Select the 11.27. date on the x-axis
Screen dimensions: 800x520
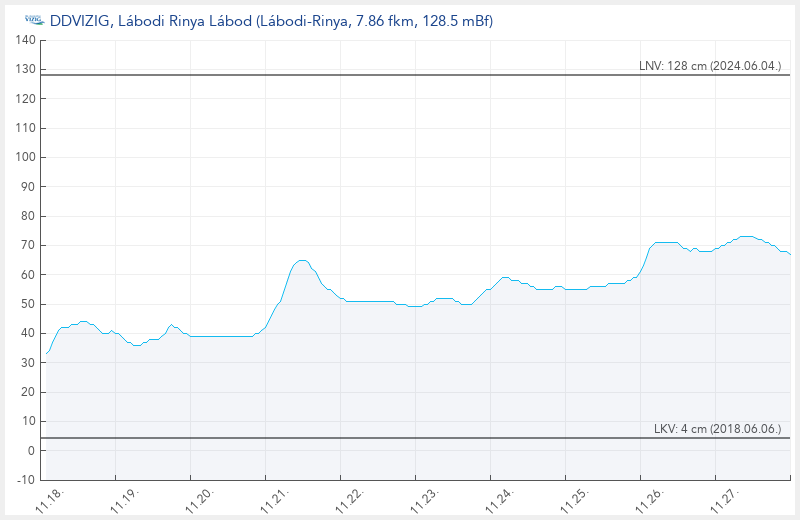tap(725, 500)
